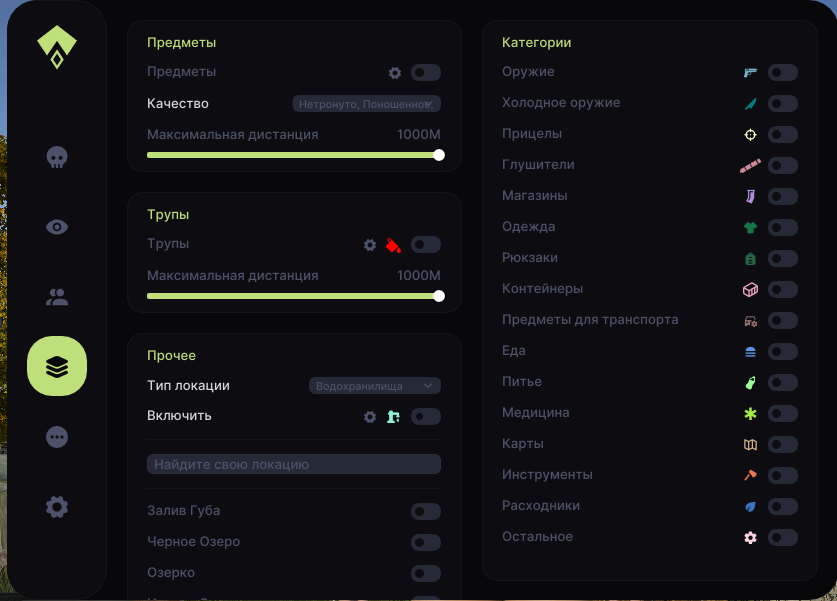
Task: Click the red paint icon next to Трупы
Action: coord(394,244)
